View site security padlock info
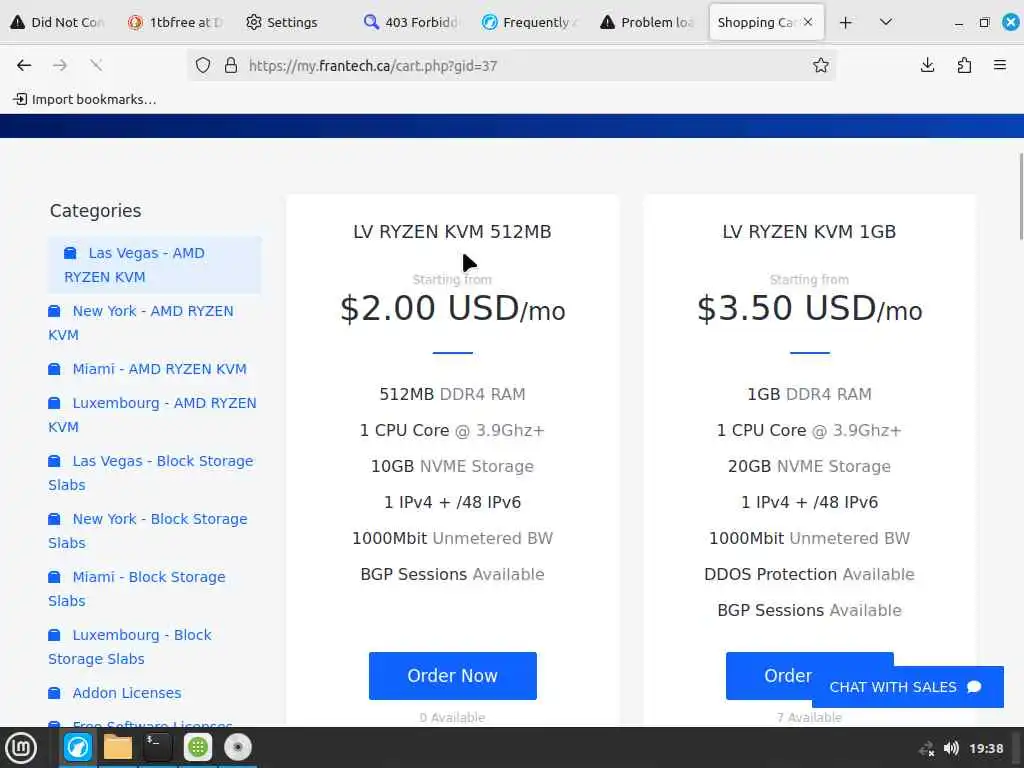Screen dimensions: 1024x768 231,65
